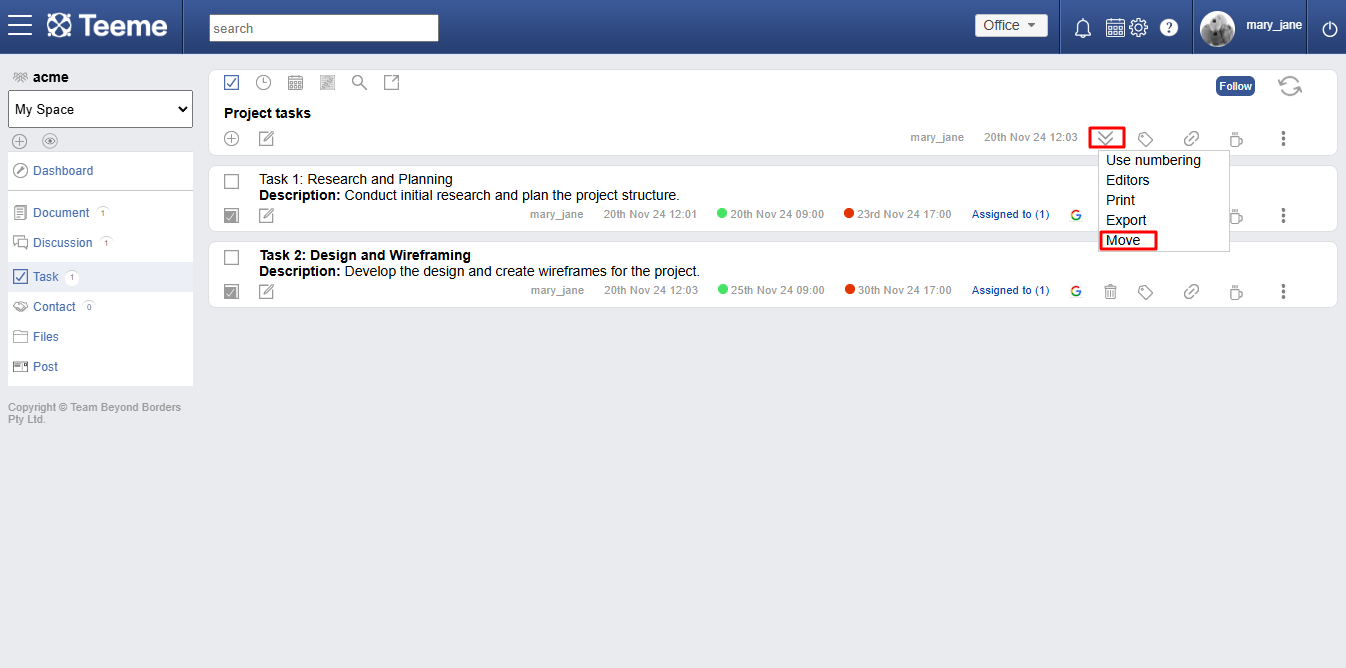Click the cup icon for Task 2
This screenshot has width=1346, height=668.
[1236, 292]
